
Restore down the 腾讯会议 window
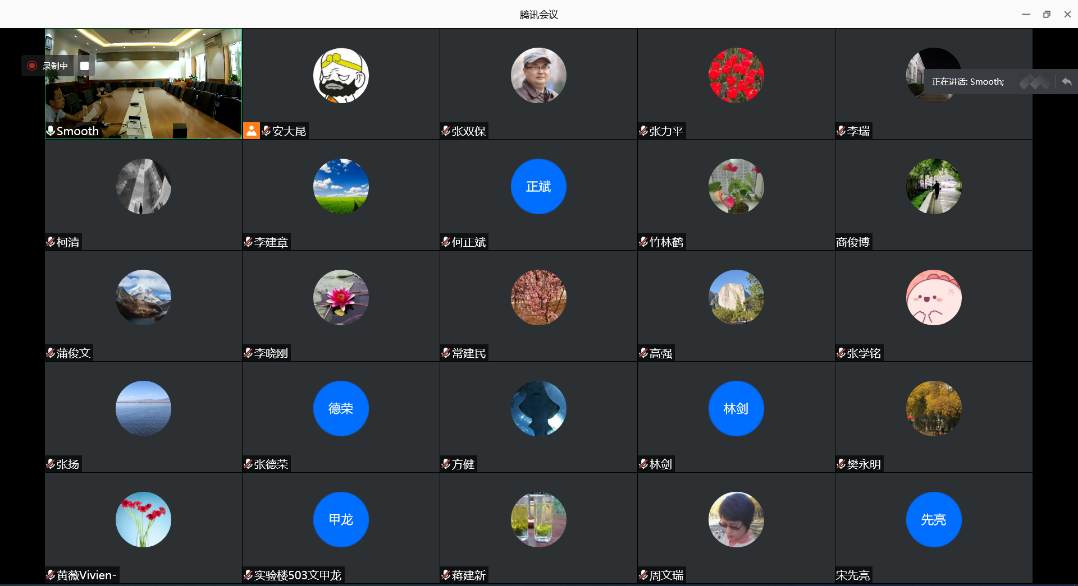click(1046, 14)
